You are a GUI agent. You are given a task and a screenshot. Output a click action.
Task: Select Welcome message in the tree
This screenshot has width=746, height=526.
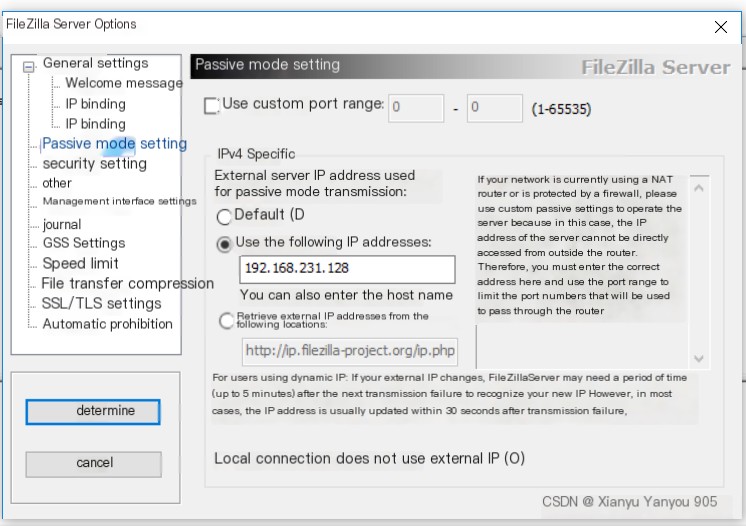click(x=124, y=83)
